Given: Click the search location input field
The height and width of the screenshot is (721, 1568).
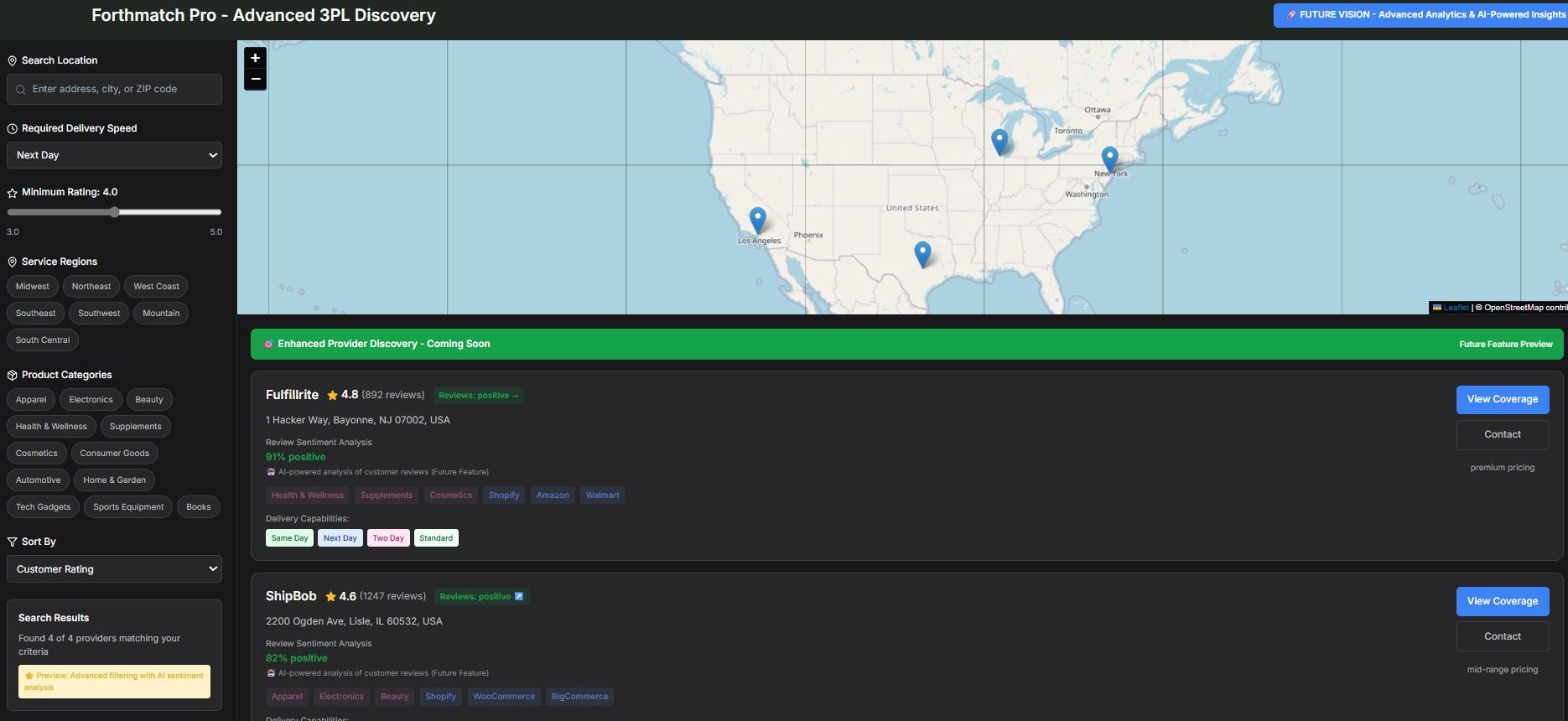Looking at the screenshot, I should 114,89.
